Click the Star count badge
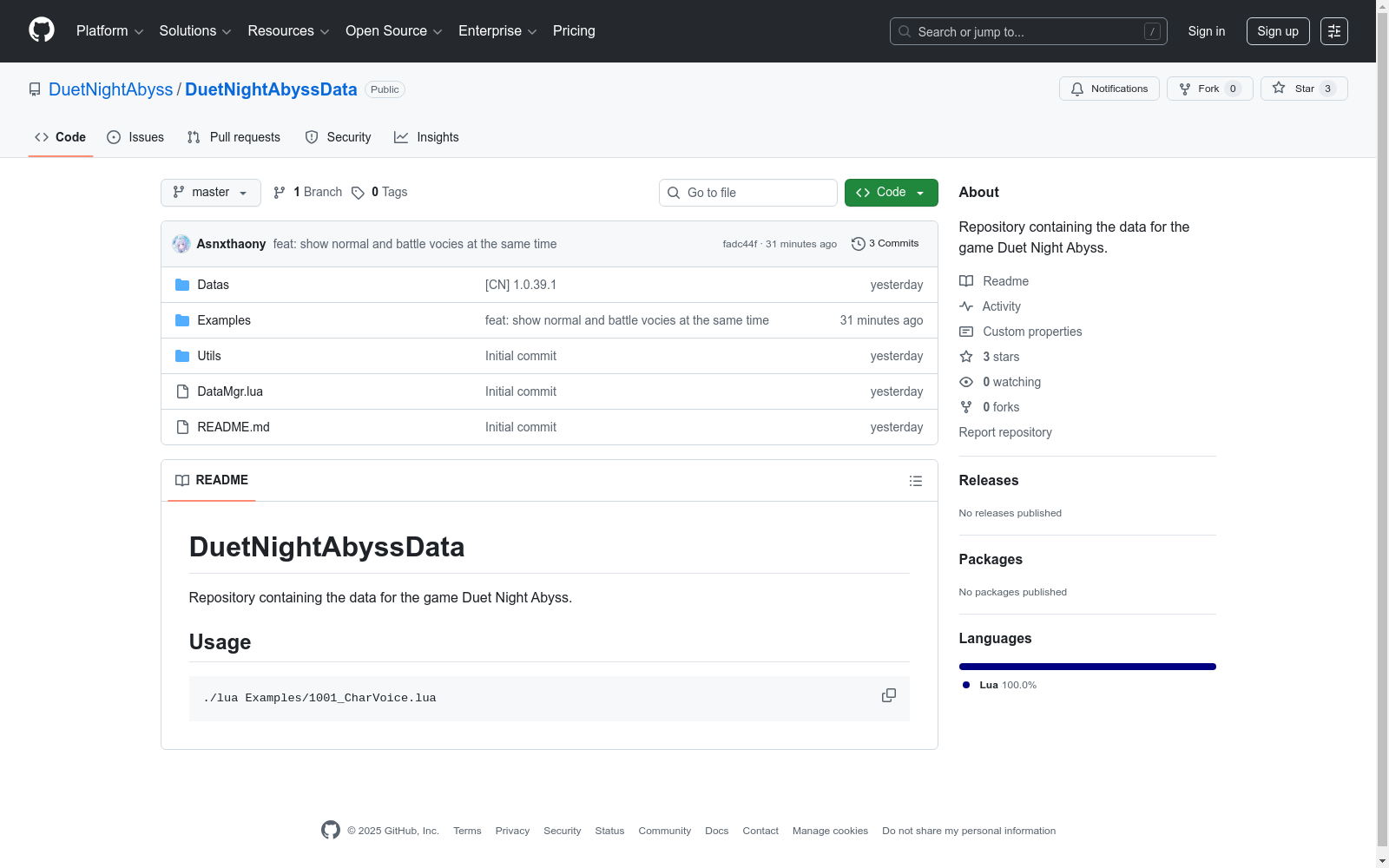Screen dimensions: 1389x868 click(1327, 89)
